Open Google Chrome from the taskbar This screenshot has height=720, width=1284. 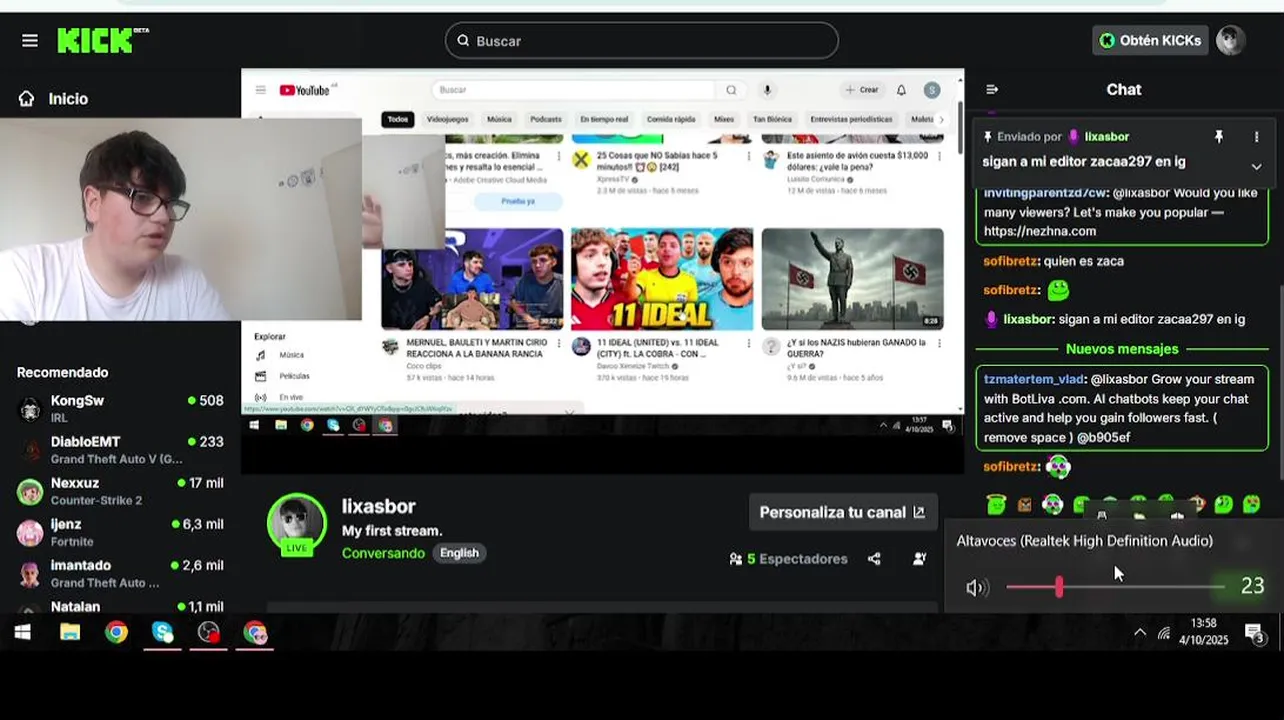[x=117, y=633]
